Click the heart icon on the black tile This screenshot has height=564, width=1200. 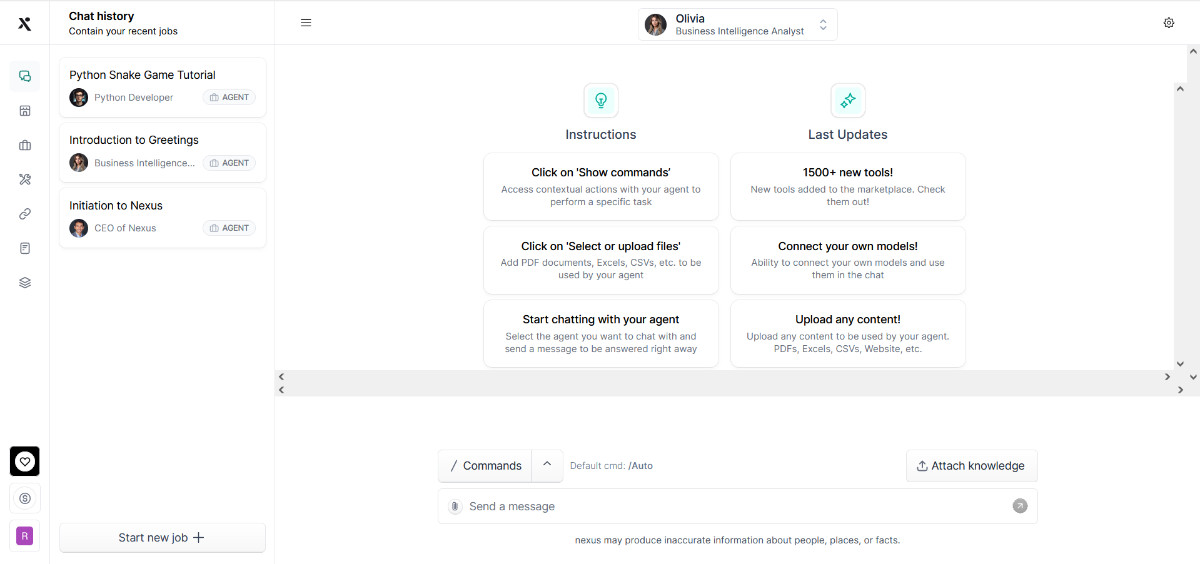25,461
